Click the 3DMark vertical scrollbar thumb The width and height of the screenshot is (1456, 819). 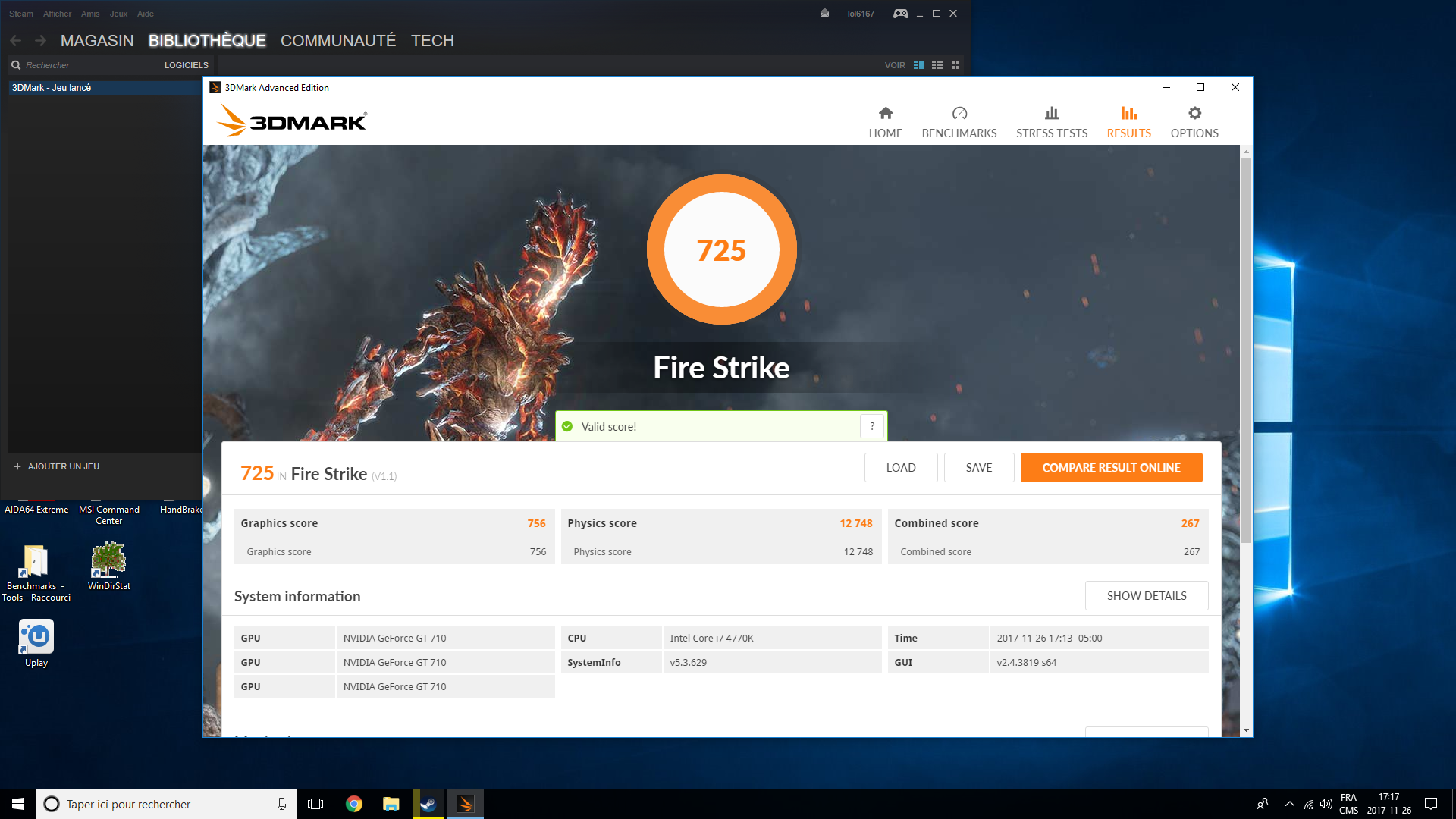pyautogui.click(x=1246, y=349)
